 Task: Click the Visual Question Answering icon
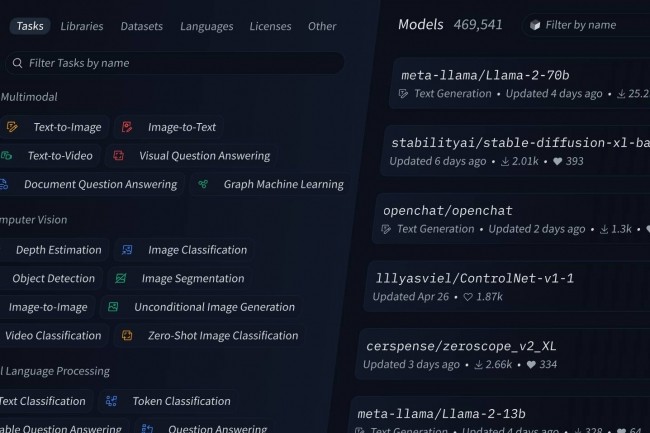(x=119, y=155)
